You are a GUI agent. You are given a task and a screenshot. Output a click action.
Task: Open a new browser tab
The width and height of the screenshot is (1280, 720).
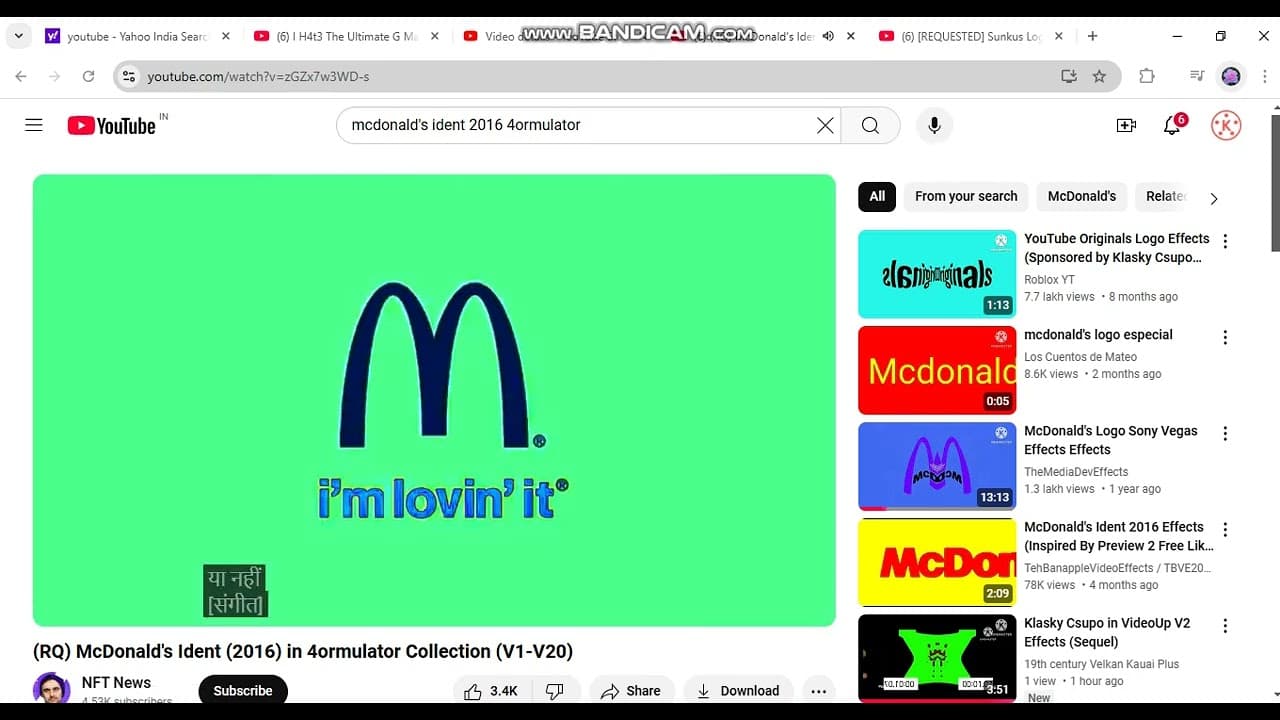[x=1092, y=36]
